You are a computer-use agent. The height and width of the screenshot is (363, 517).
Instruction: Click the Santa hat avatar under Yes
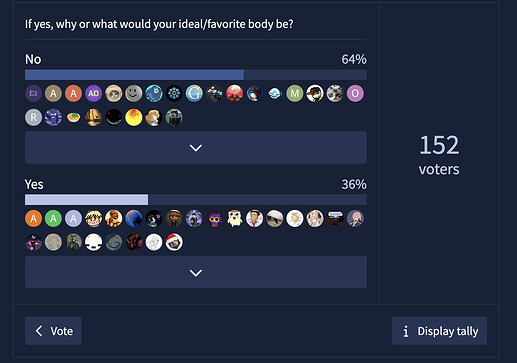click(174, 242)
